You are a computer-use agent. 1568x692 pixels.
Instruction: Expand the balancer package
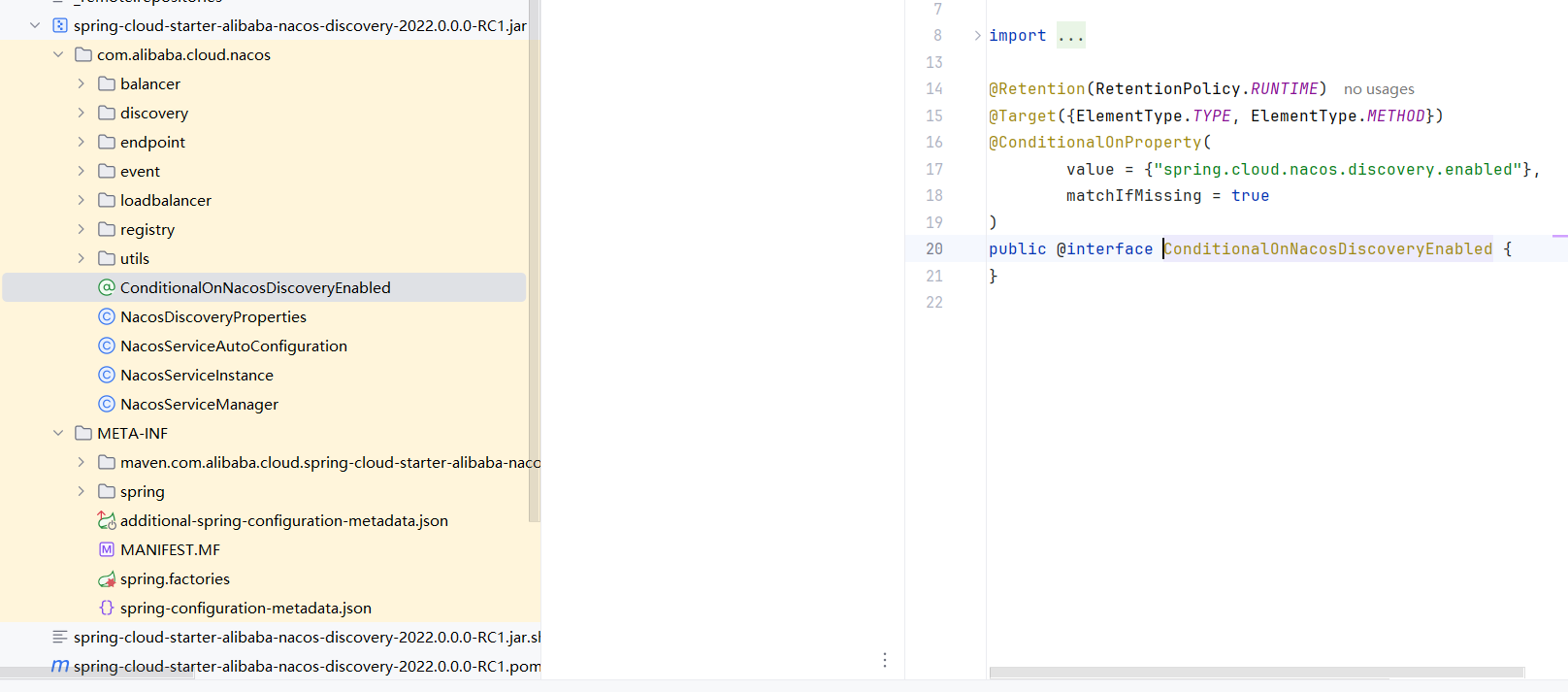(x=82, y=83)
